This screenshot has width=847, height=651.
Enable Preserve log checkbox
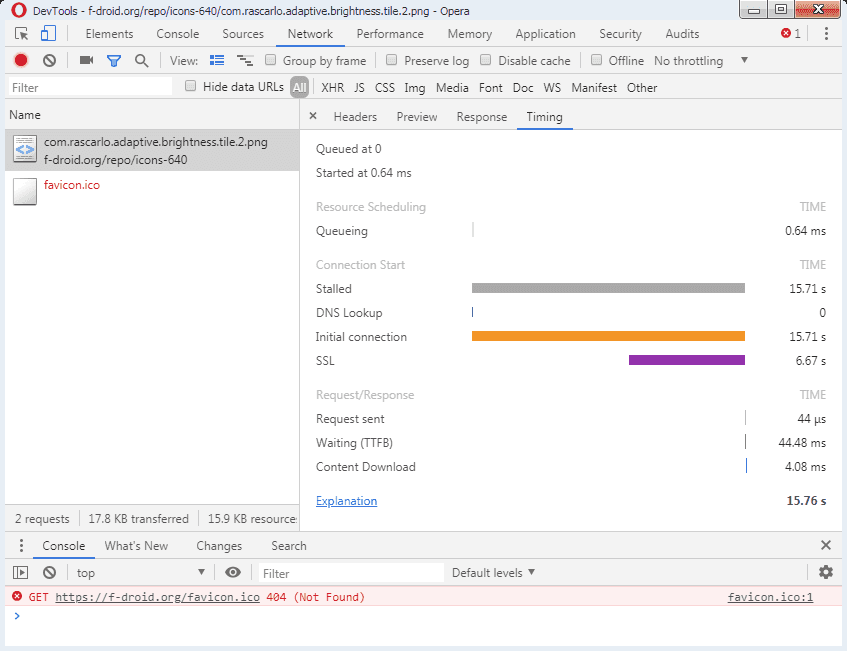pyautogui.click(x=392, y=60)
